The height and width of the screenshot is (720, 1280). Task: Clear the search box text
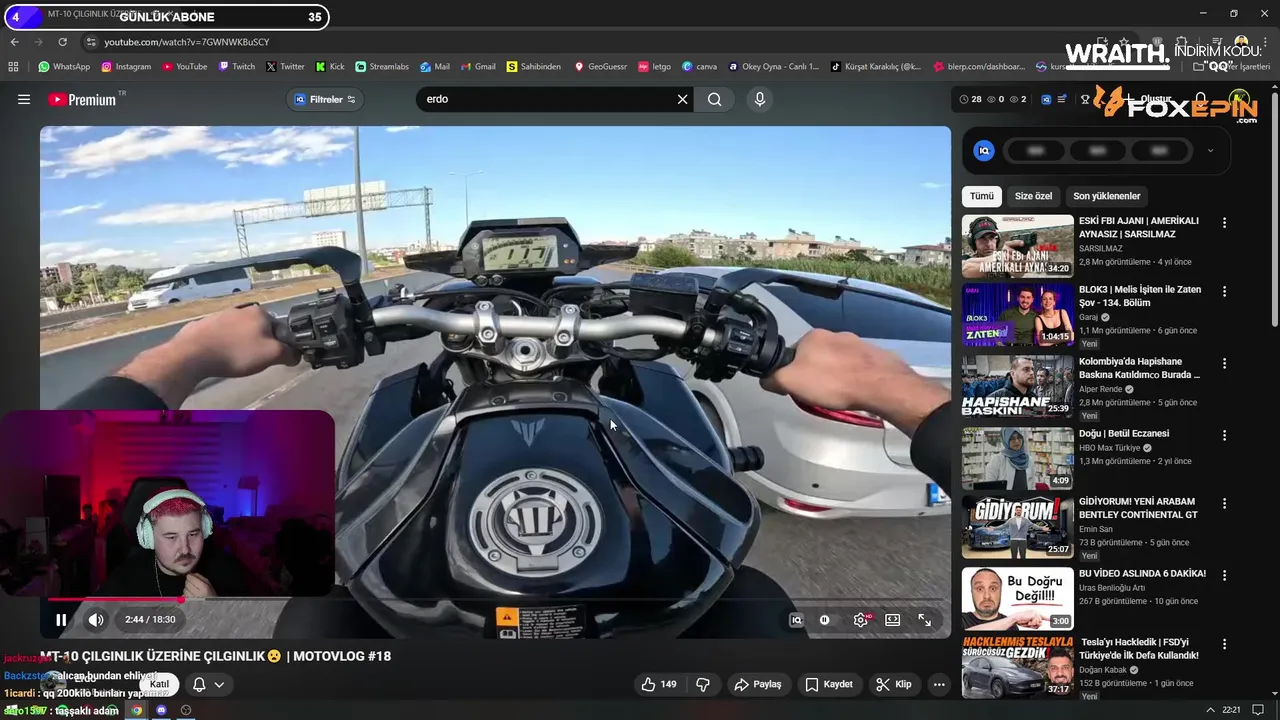[x=683, y=99]
